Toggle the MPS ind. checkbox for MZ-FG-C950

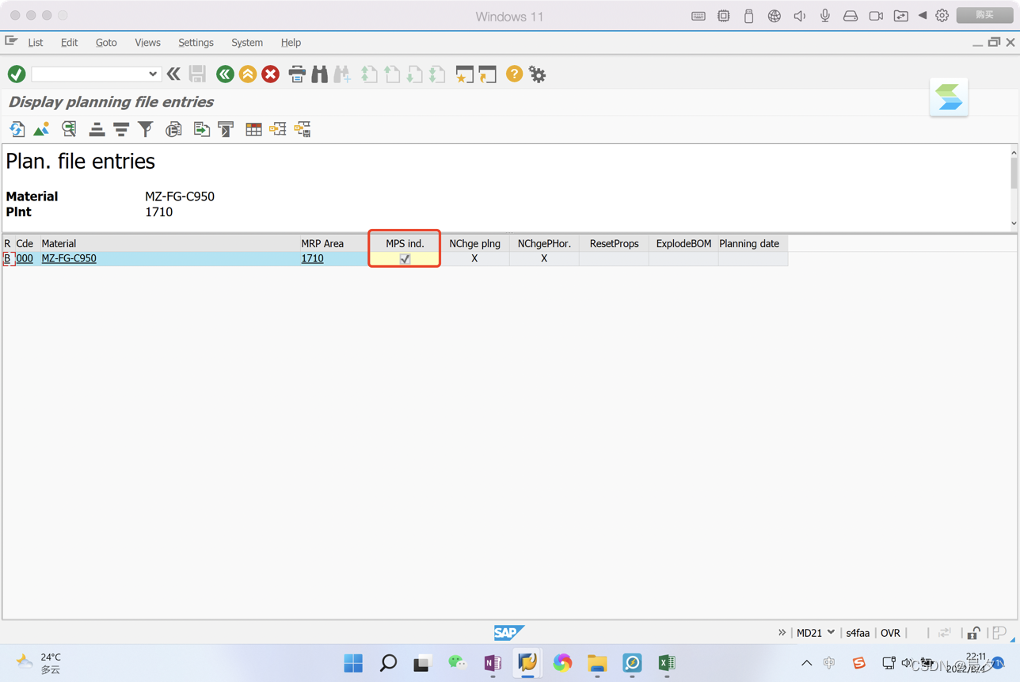point(404,258)
